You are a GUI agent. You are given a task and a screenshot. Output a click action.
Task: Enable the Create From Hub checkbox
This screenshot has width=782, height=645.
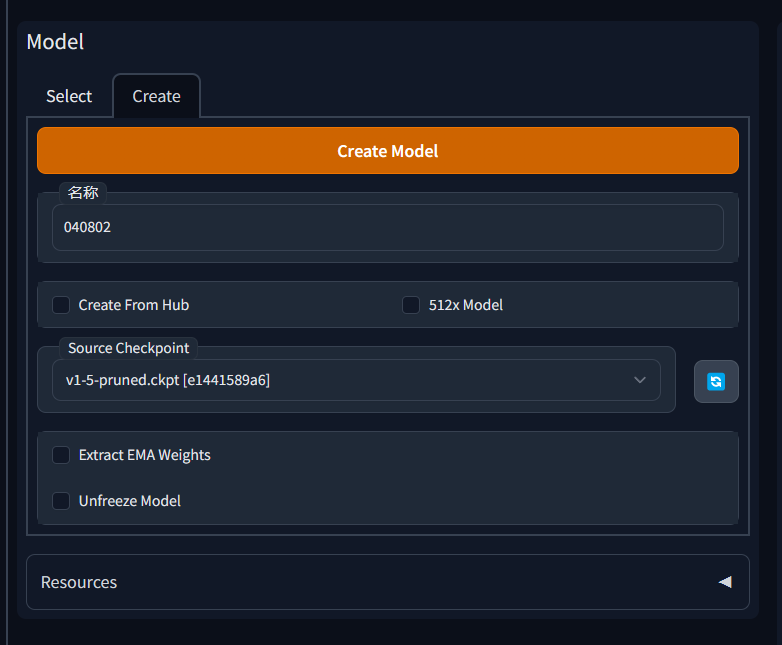[61, 305]
